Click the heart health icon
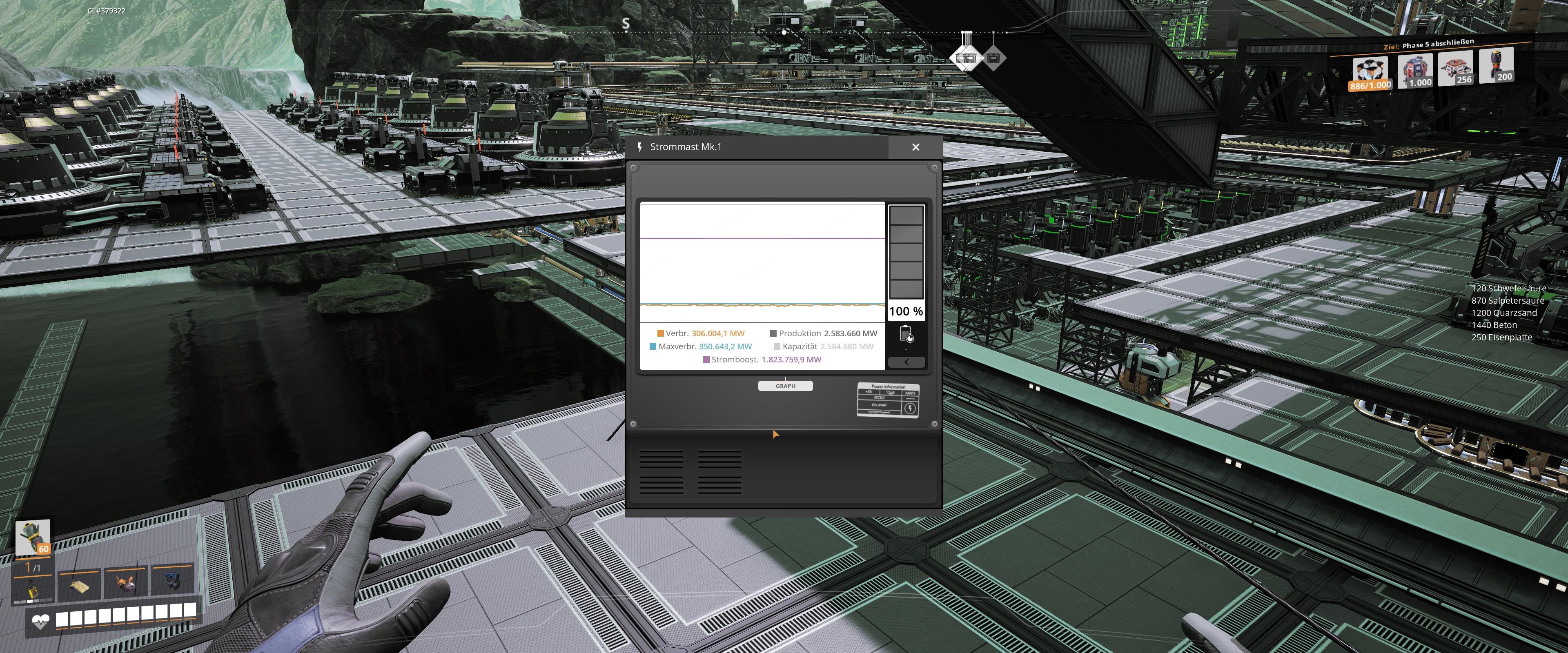Image resolution: width=1568 pixels, height=653 pixels. (x=40, y=621)
